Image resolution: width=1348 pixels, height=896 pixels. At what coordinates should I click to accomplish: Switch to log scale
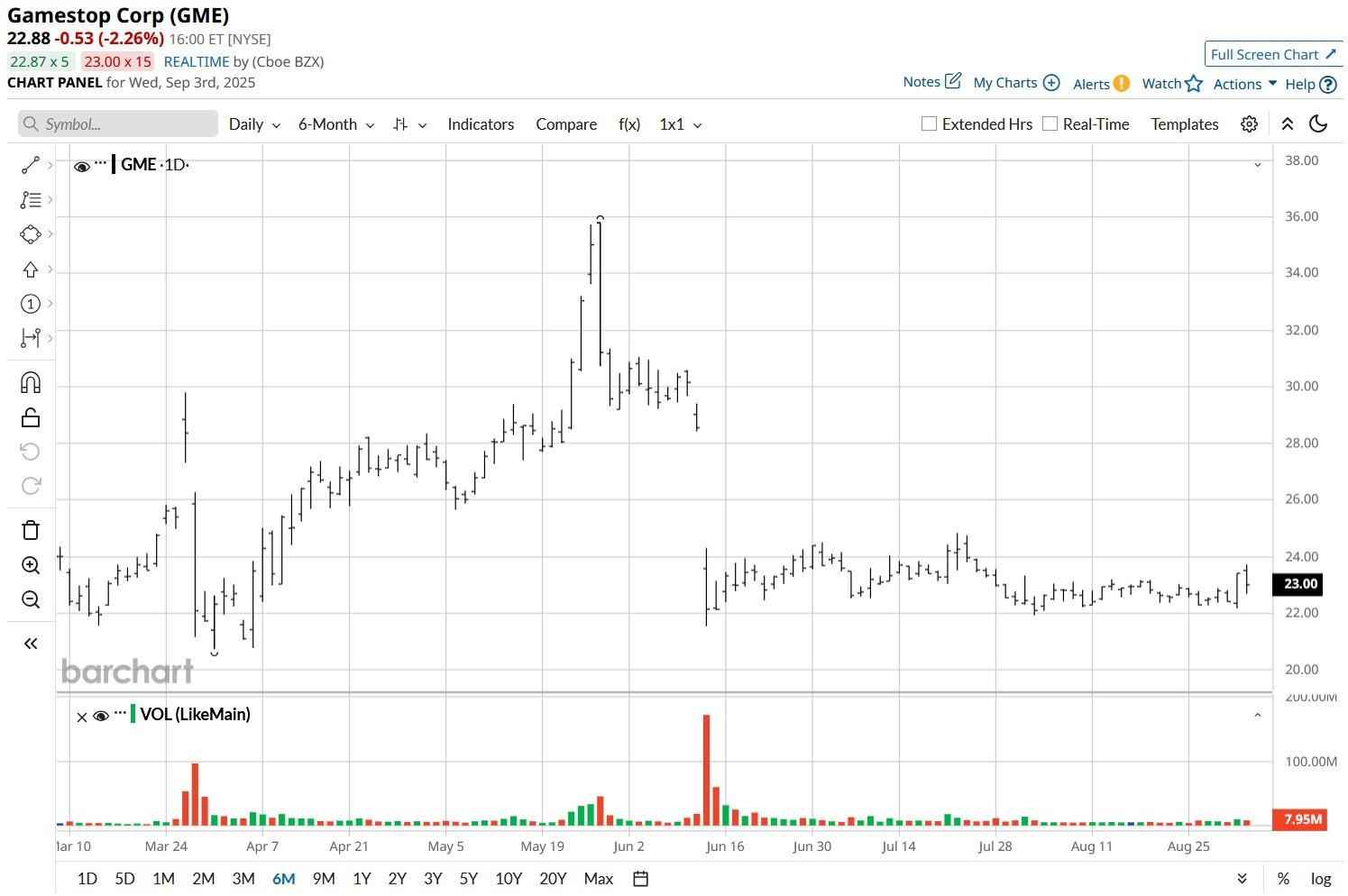1321,879
